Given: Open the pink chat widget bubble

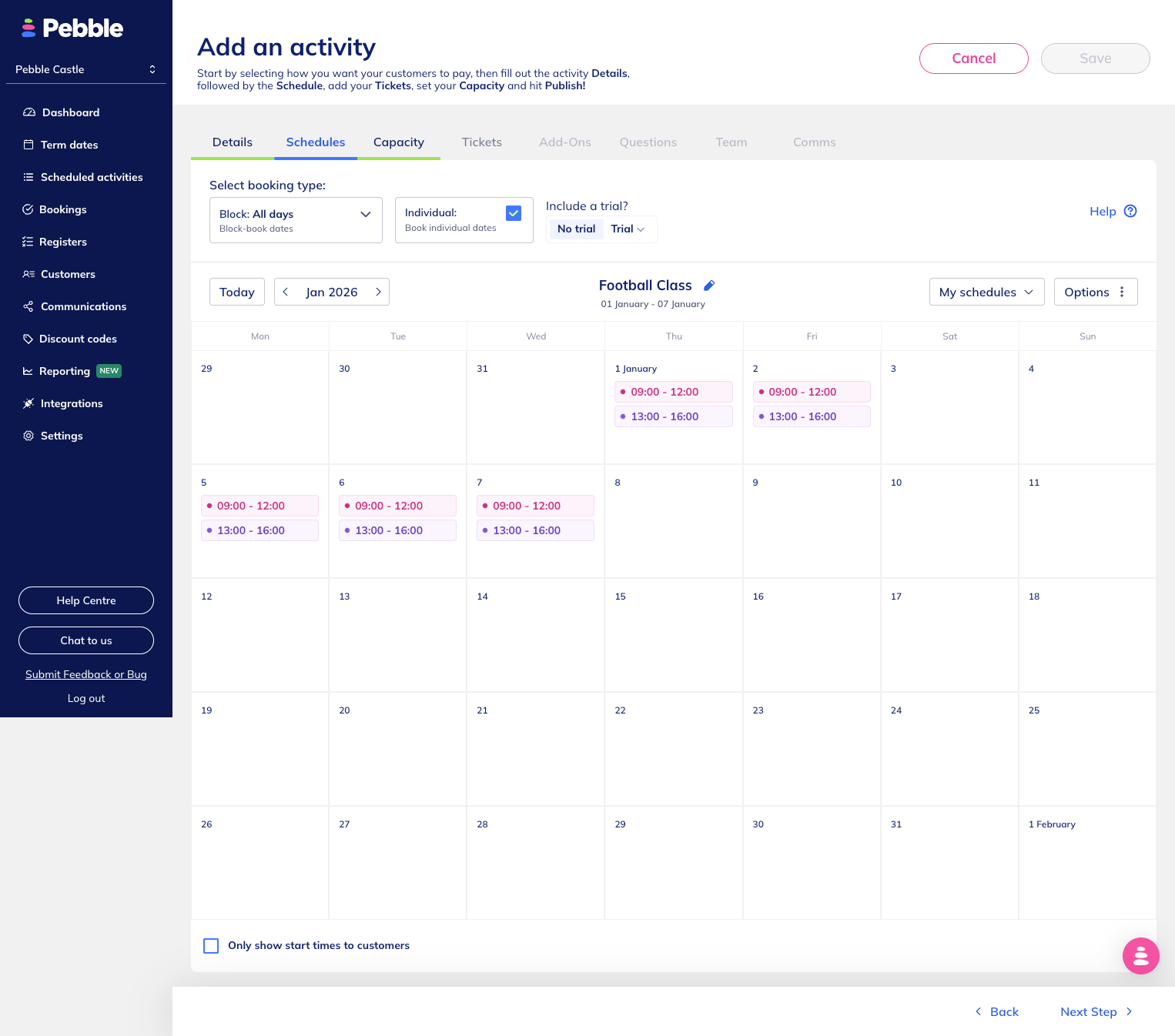Looking at the screenshot, I should [x=1140, y=956].
